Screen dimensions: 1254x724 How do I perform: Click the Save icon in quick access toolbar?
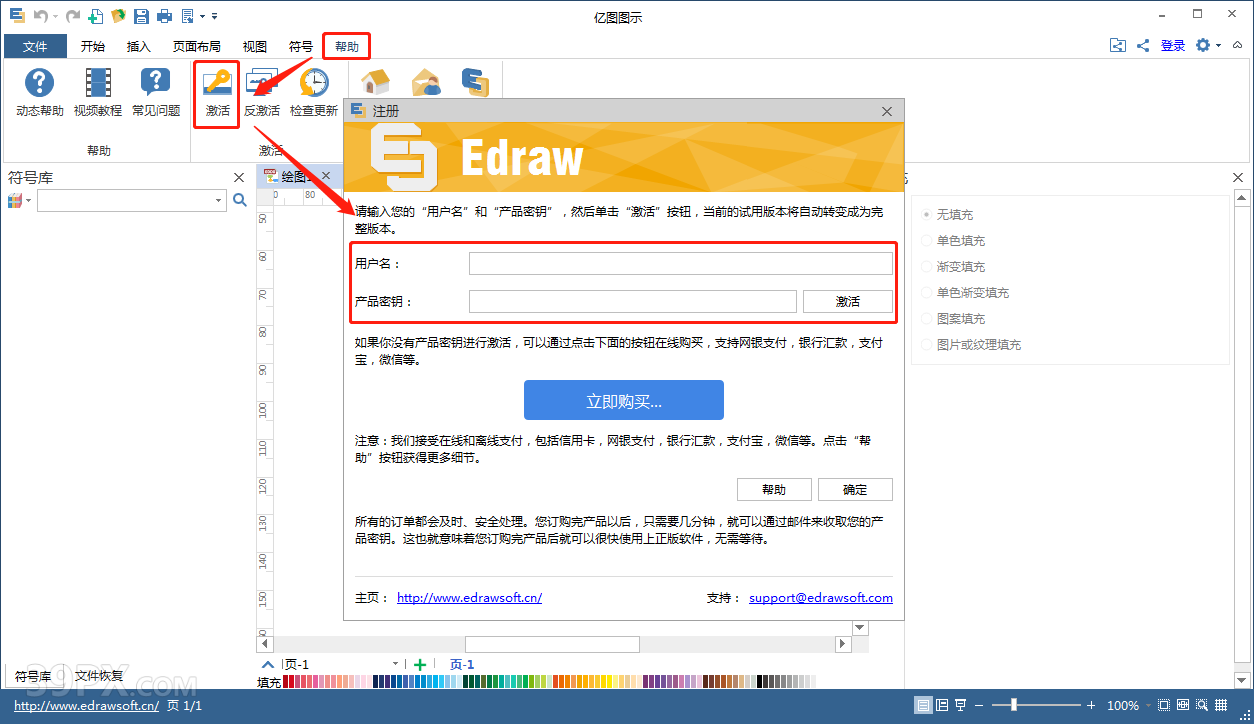140,15
